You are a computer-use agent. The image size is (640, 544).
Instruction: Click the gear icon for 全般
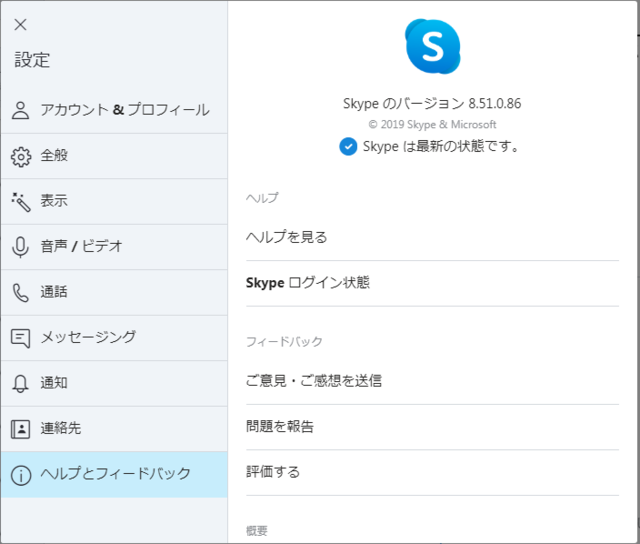pos(20,156)
